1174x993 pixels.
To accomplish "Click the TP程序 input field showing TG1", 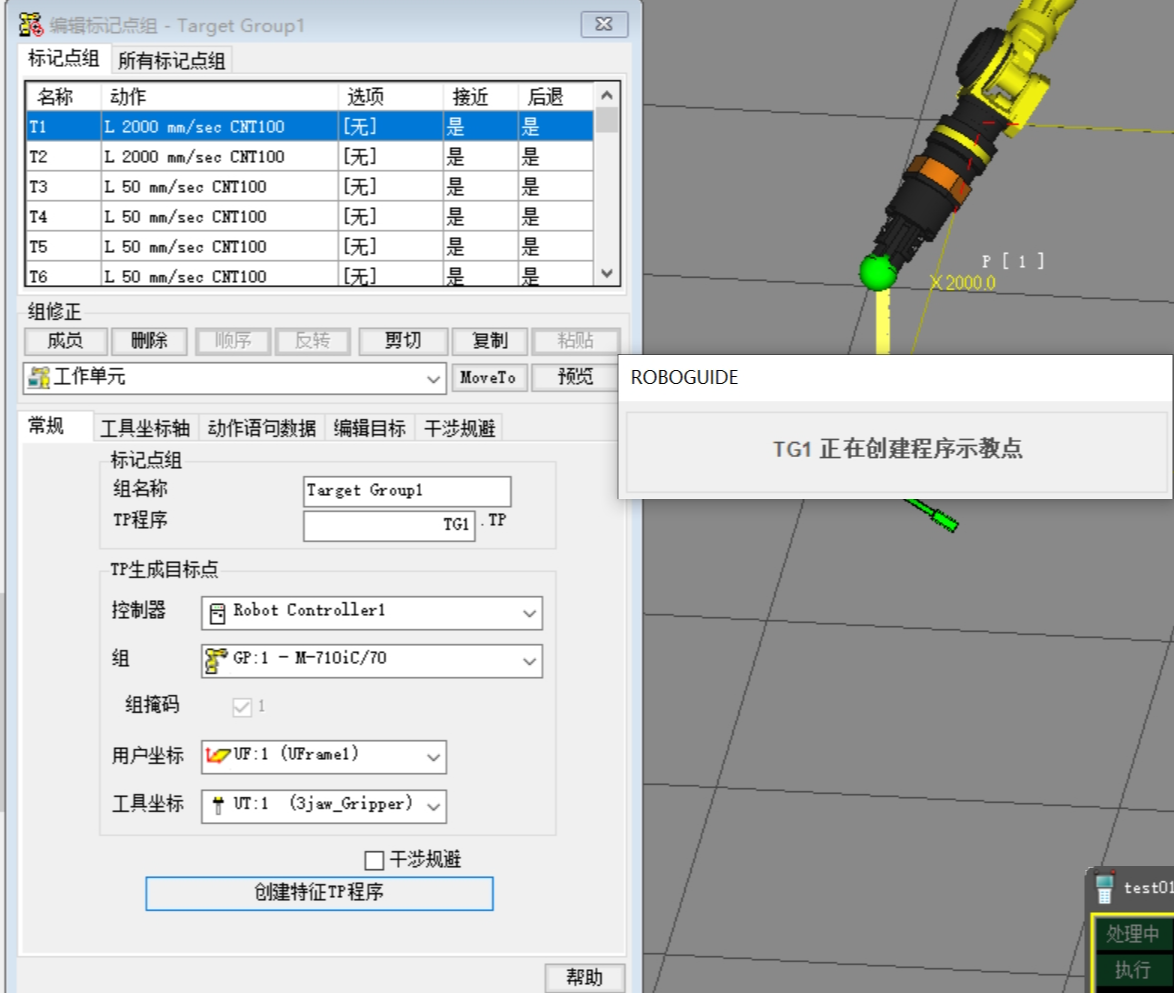I will (x=389, y=525).
